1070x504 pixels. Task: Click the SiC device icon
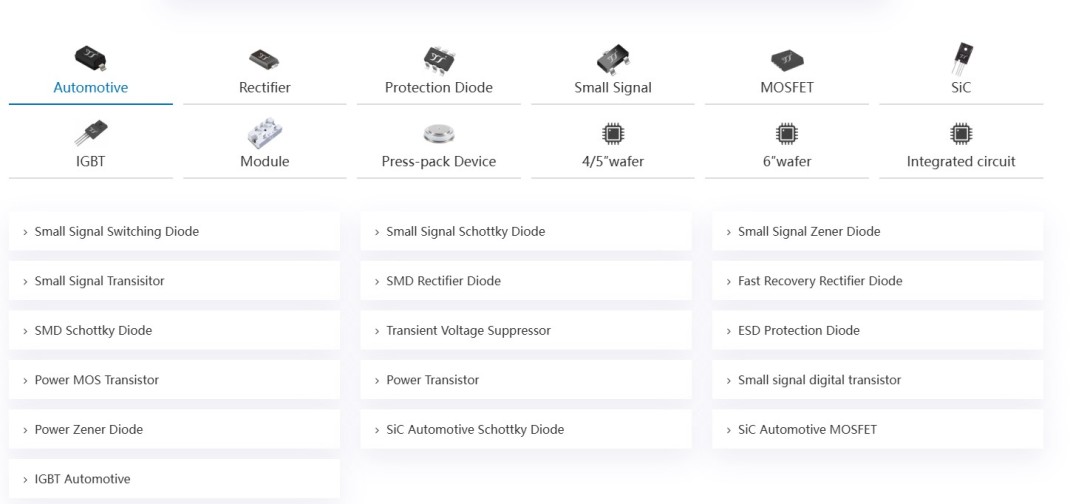point(961,57)
